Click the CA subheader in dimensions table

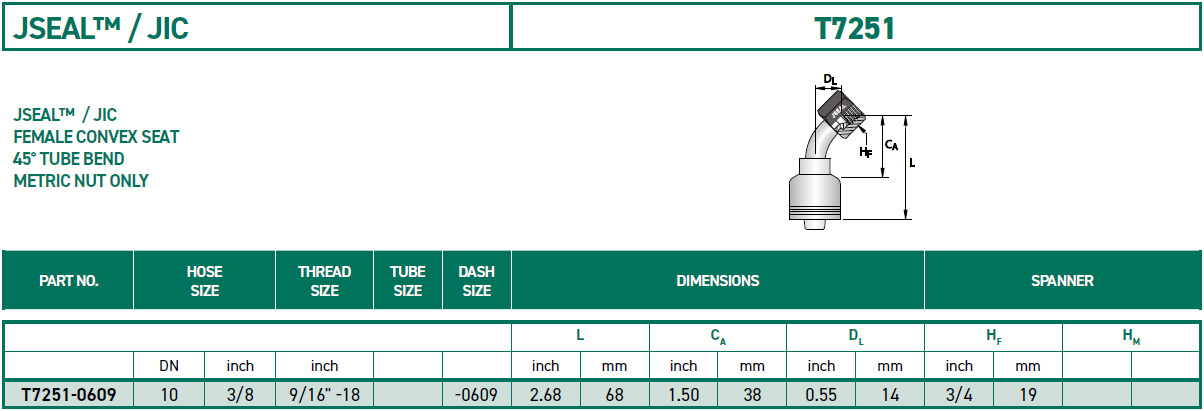718,338
